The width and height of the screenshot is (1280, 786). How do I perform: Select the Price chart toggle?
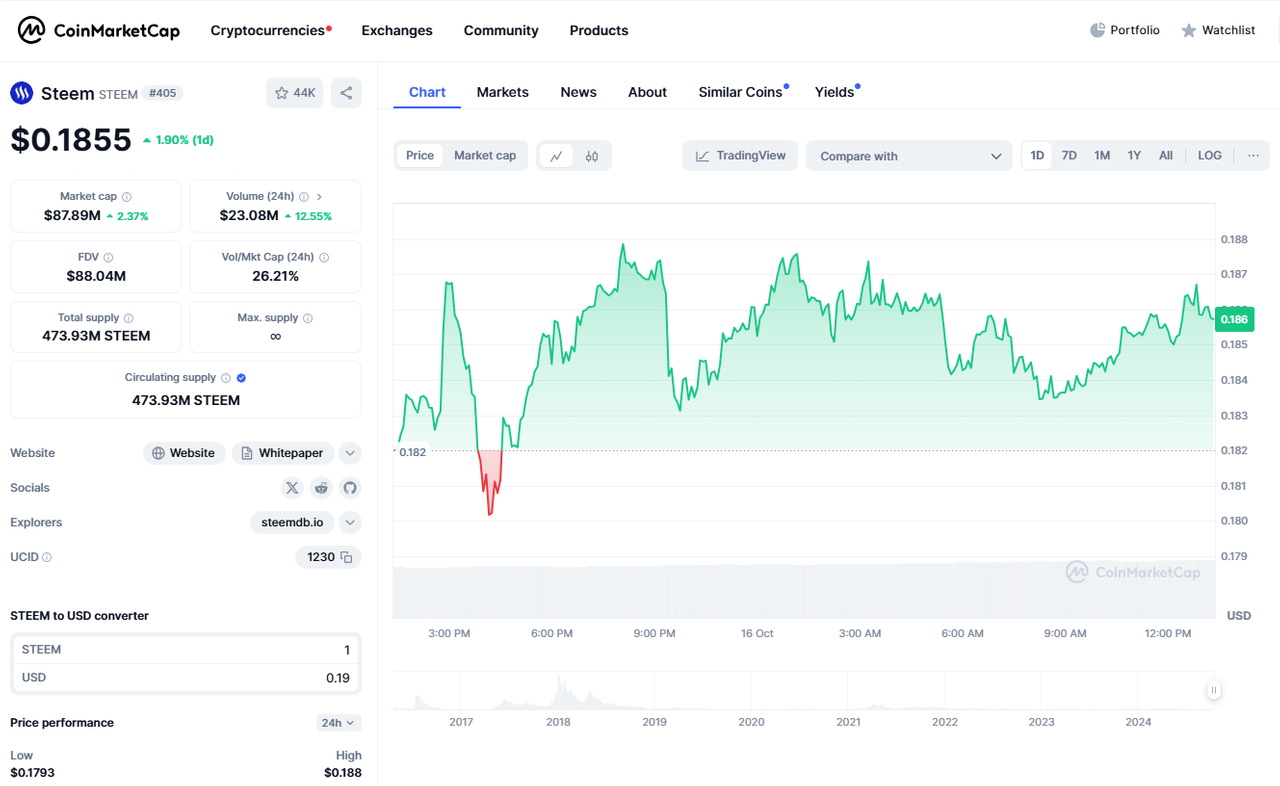[x=420, y=156]
